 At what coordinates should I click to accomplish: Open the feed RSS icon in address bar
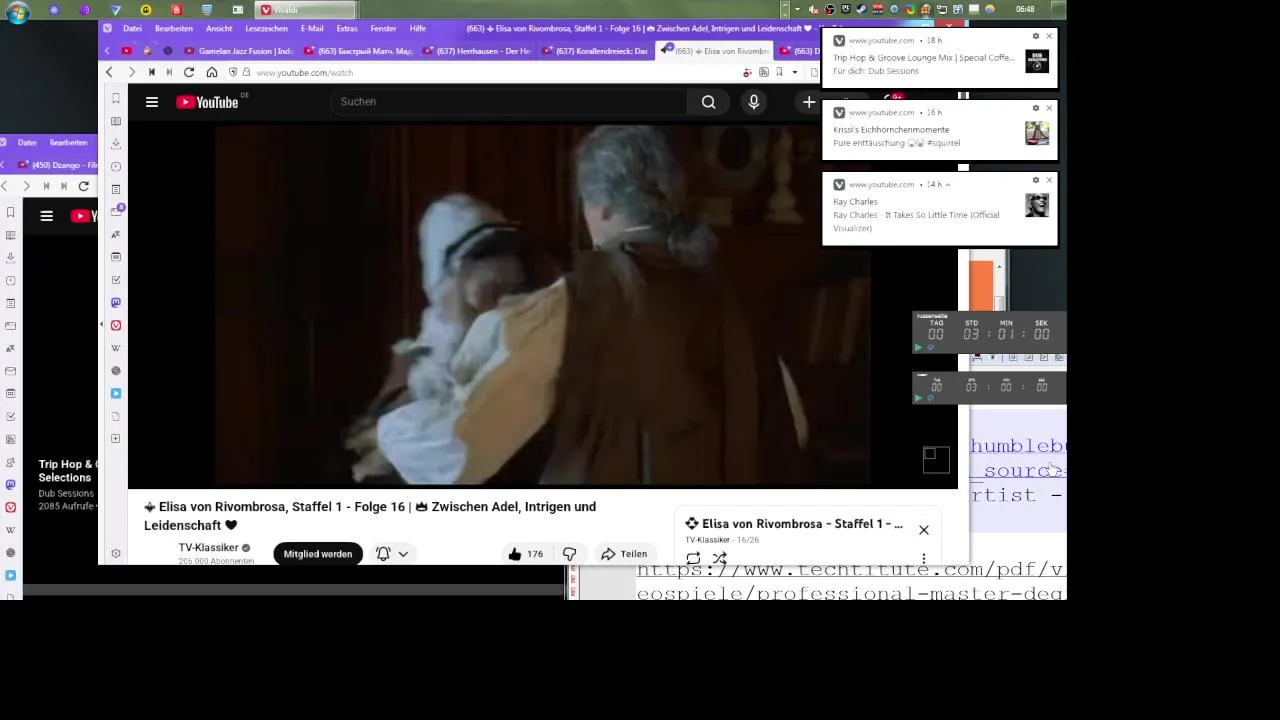pos(764,72)
